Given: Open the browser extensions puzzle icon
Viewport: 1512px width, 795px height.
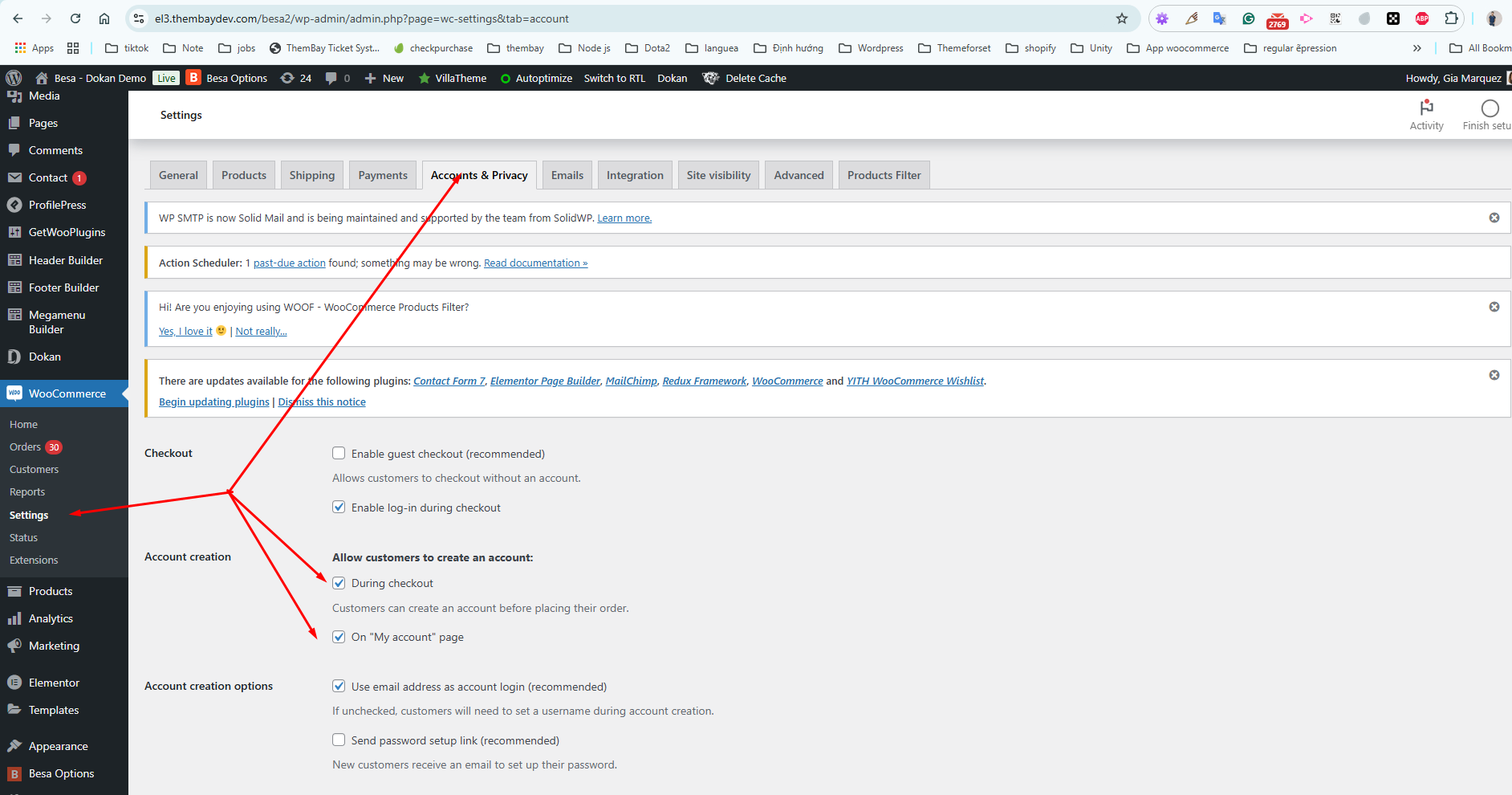Looking at the screenshot, I should [1451, 18].
